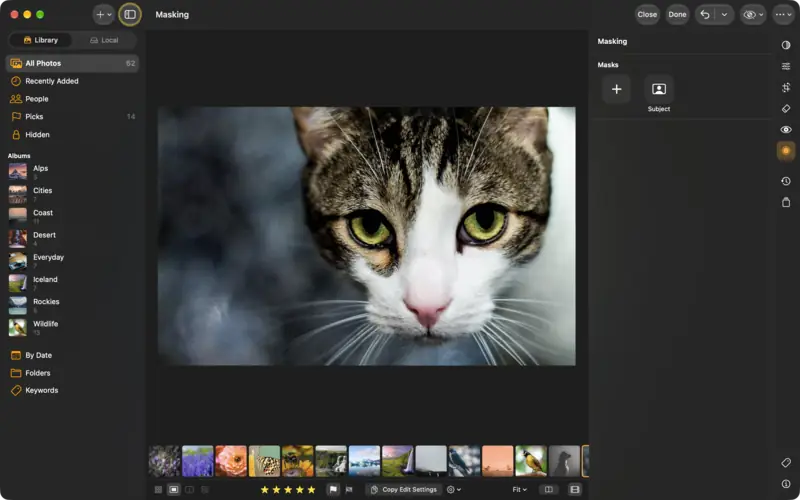Open Keywords in sidebar
The width and height of the screenshot is (800, 500).
(72, 390)
